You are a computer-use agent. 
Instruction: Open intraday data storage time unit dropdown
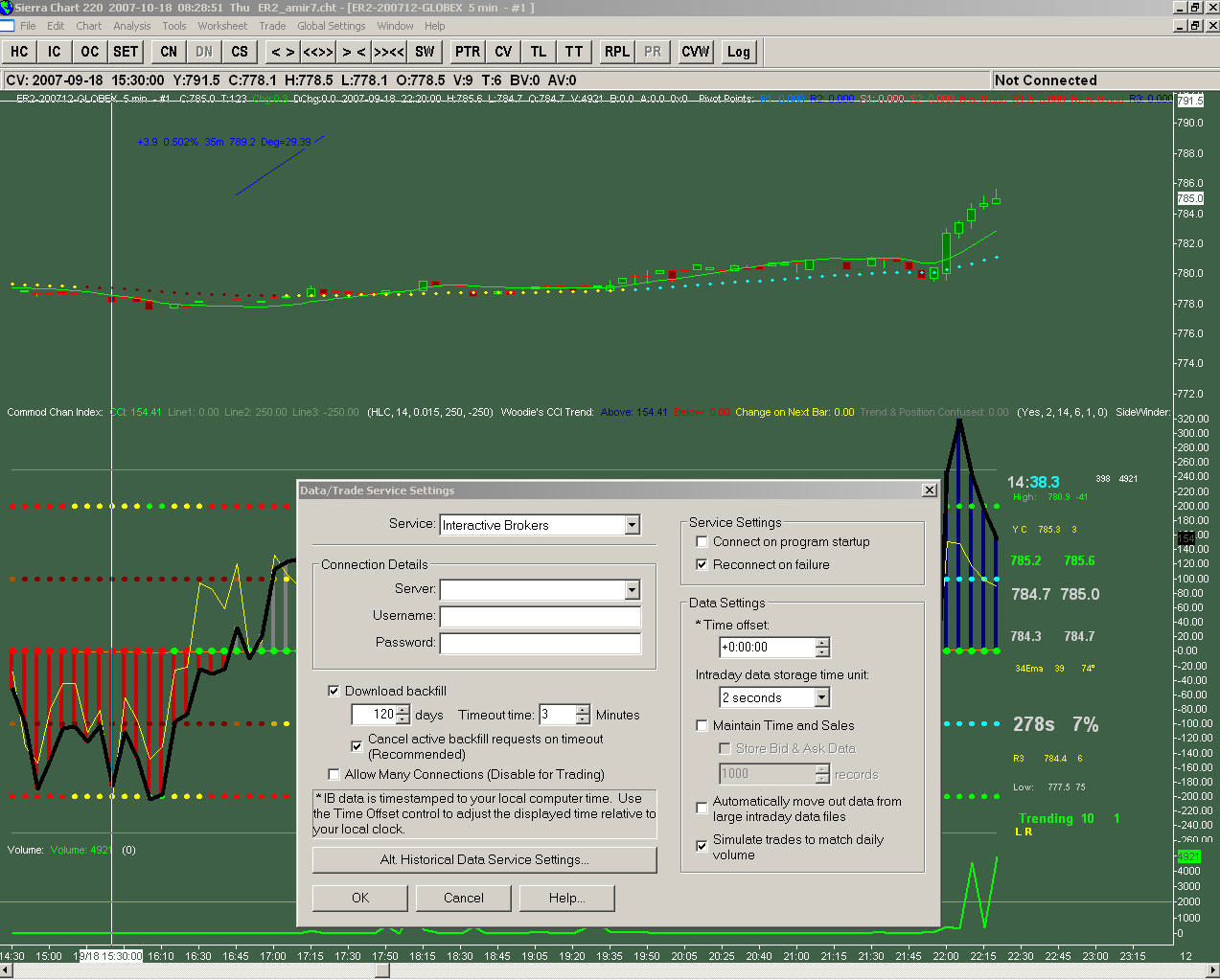click(821, 698)
